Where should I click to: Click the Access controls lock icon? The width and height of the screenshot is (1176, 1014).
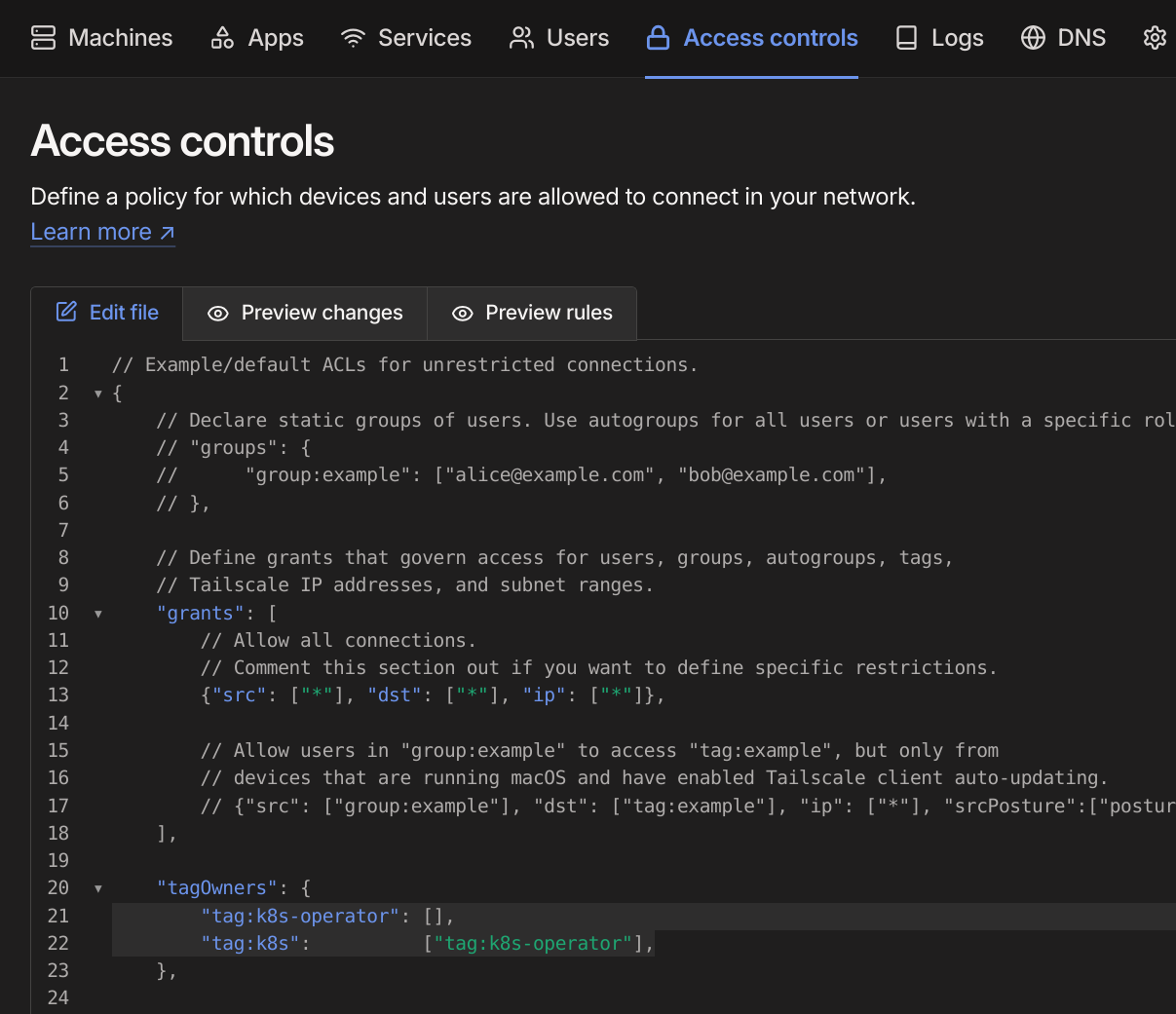(x=659, y=38)
